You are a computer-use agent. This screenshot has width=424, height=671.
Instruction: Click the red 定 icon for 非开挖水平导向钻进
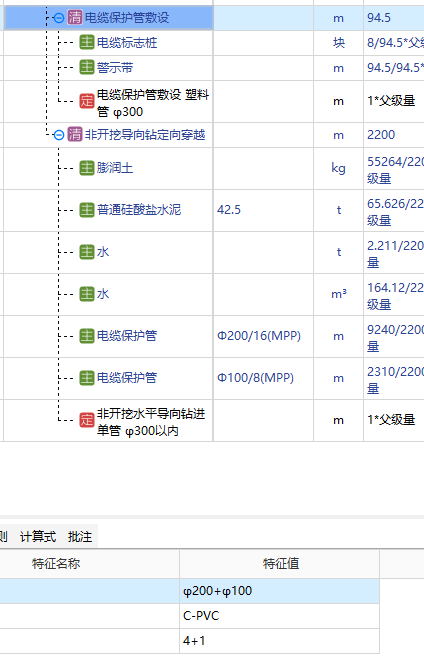[87, 420]
